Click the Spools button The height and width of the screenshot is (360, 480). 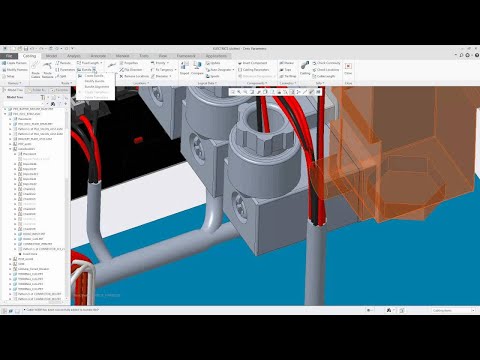[x=212, y=76]
